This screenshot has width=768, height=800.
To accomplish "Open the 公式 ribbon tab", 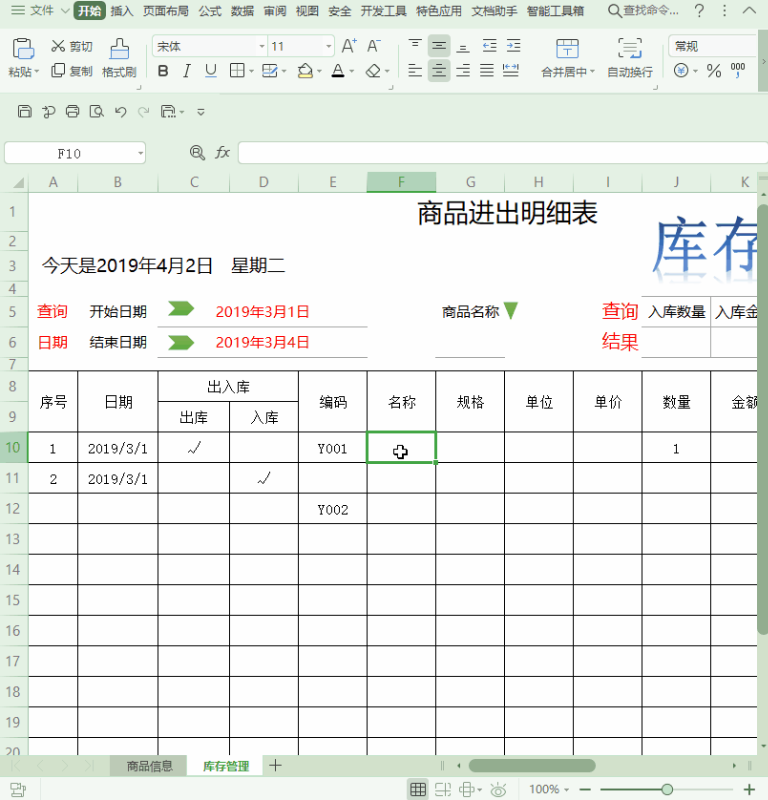I will point(210,11).
